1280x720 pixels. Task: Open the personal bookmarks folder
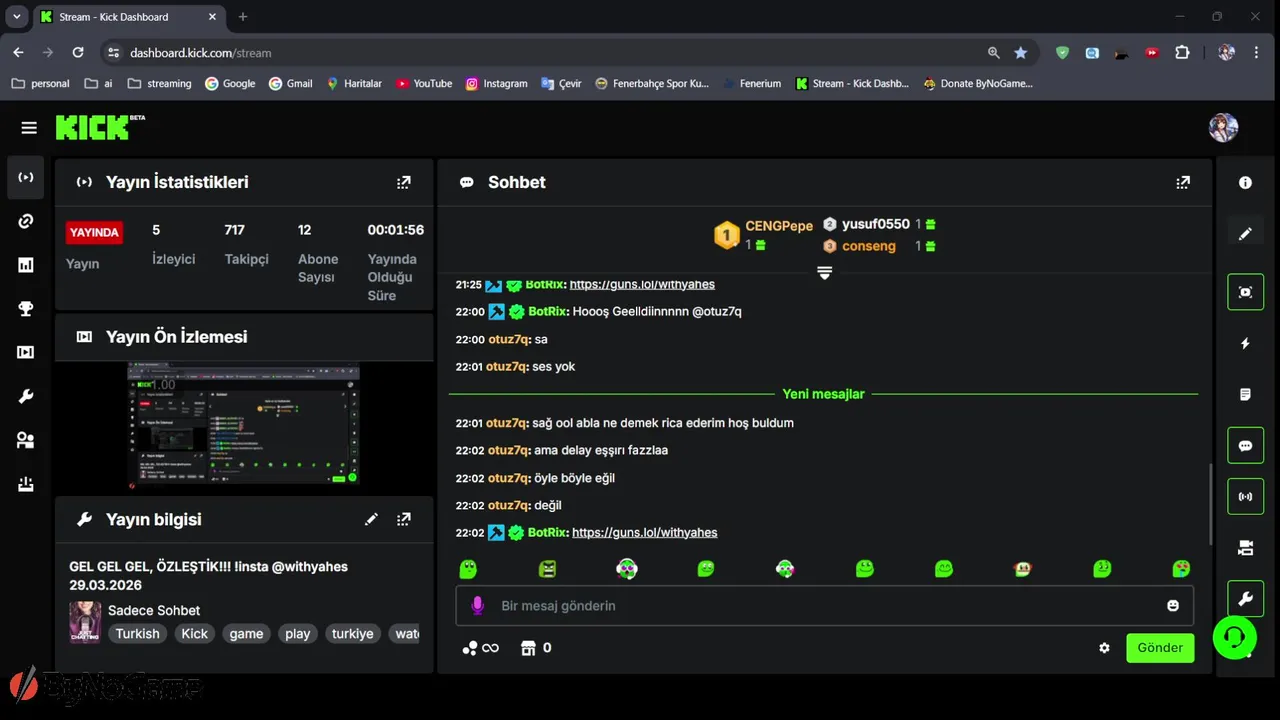(x=40, y=84)
